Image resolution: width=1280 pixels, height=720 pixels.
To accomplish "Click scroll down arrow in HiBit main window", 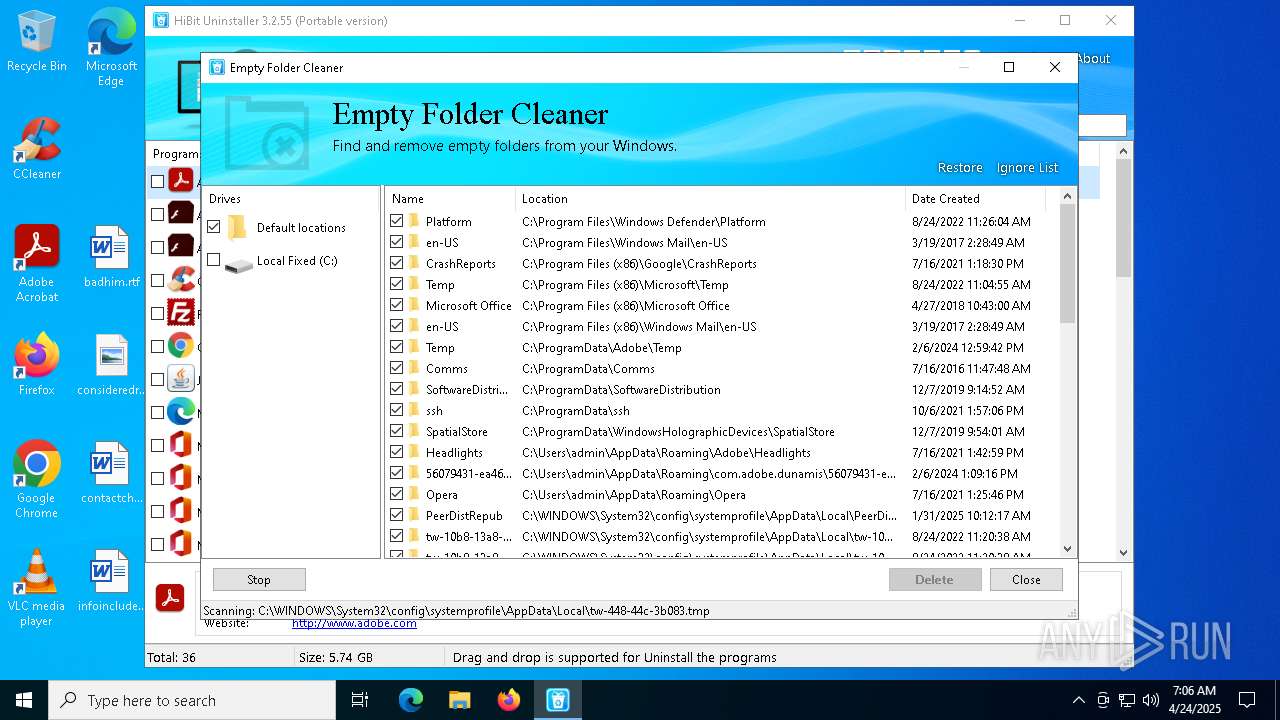I will pos(1124,552).
